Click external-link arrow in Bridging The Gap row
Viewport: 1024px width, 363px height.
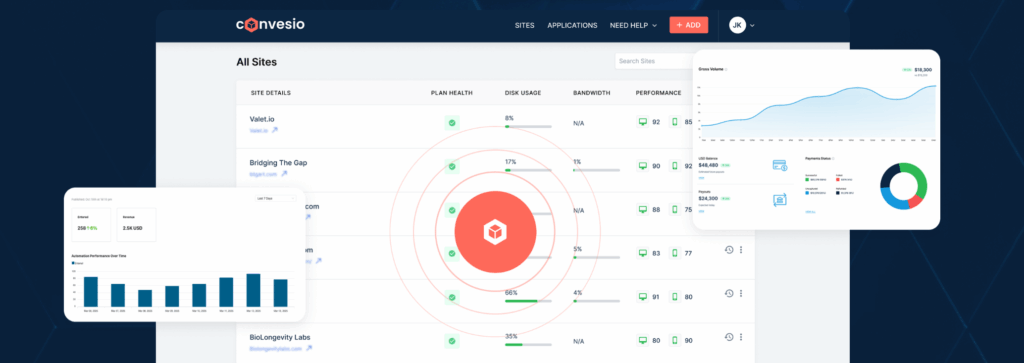284,174
